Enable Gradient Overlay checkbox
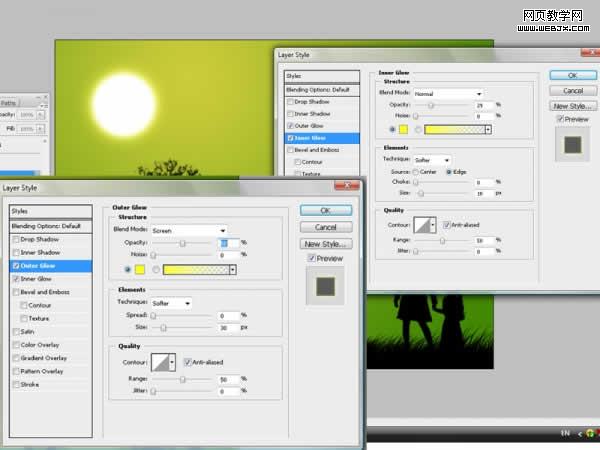This screenshot has height=450, width=600. coord(16,358)
